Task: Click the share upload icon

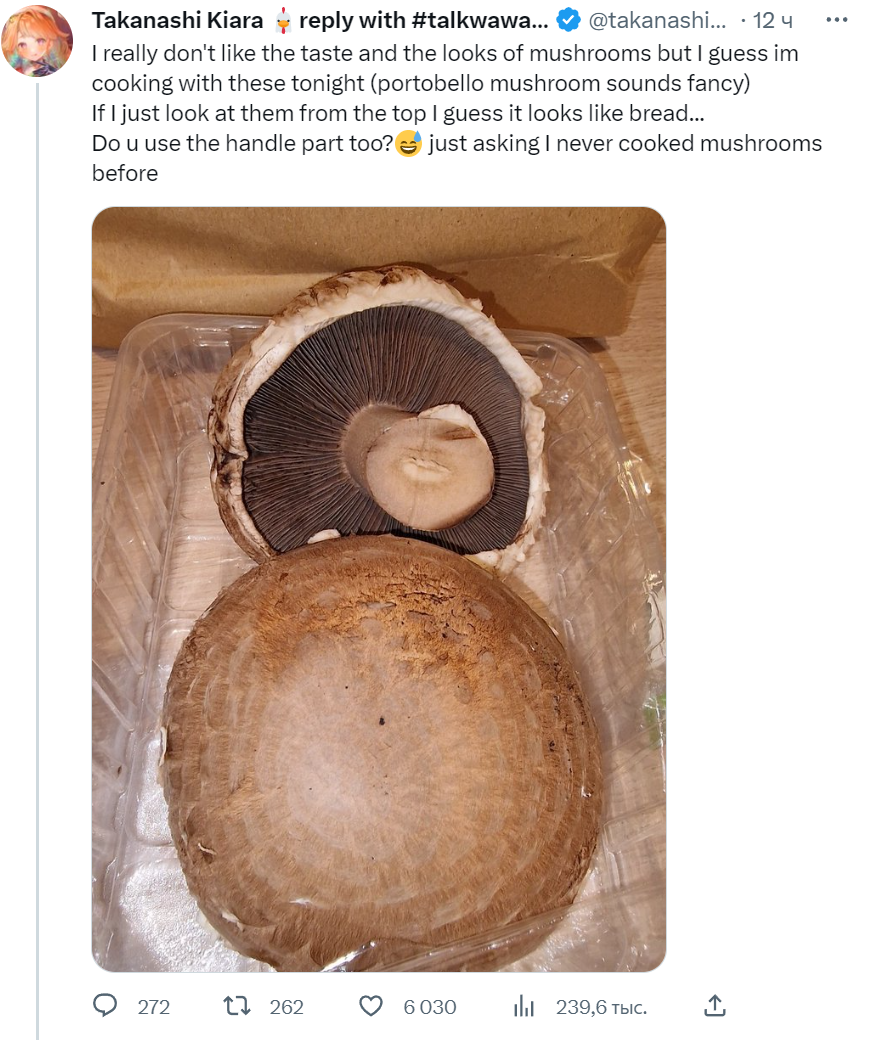Action: [714, 1006]
